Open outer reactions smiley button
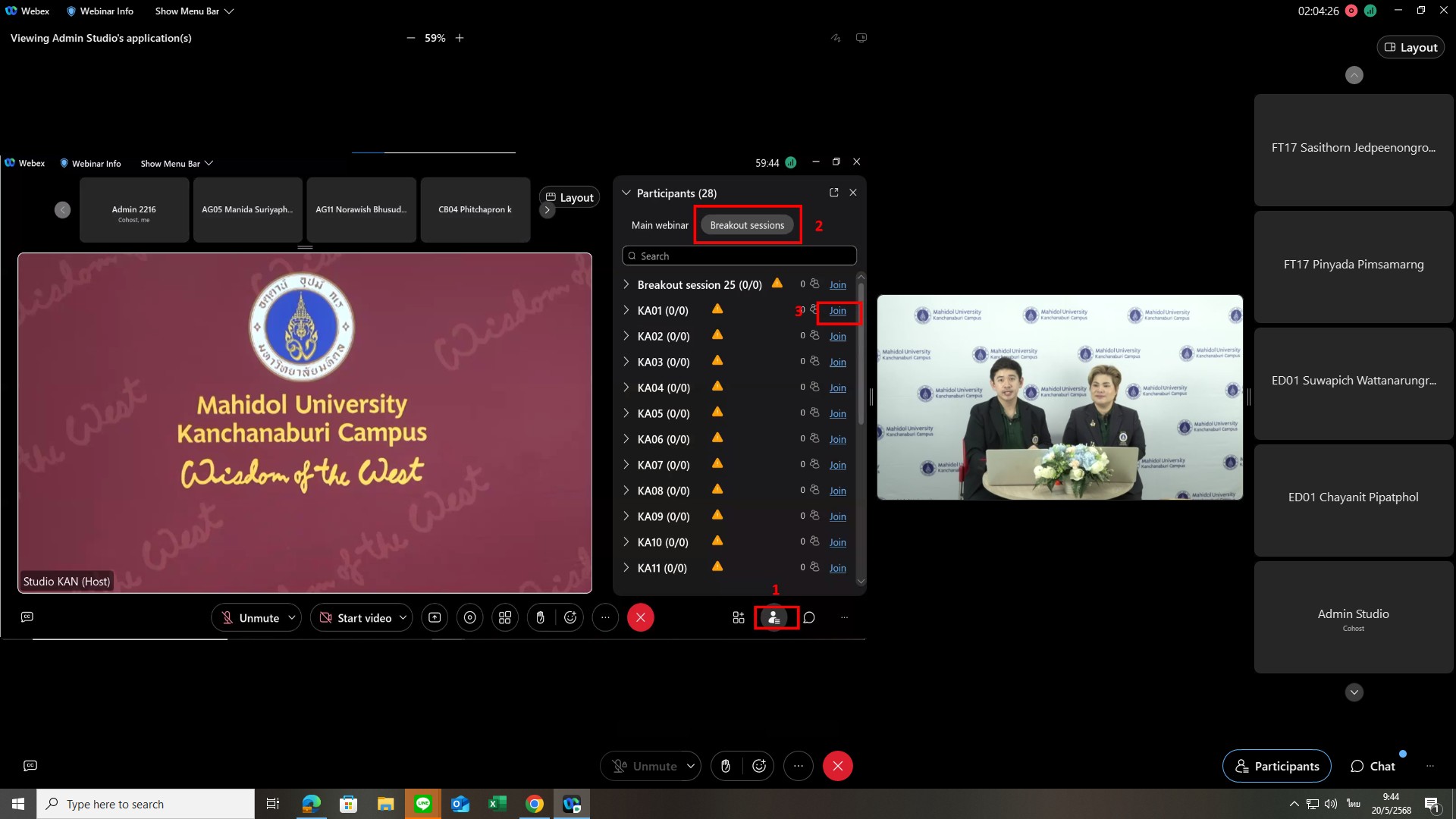Screen dimensions: 1456x819 pyautogui.click(x=759, y=766)
